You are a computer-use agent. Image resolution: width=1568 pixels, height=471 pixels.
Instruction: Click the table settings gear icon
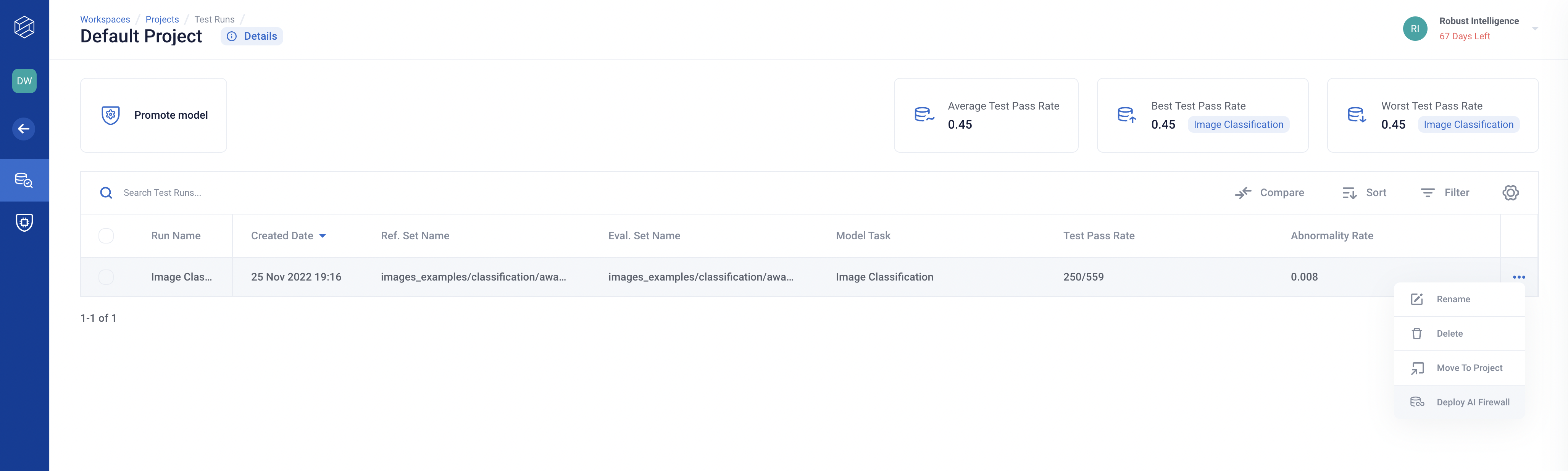(x=1510, y=193)
